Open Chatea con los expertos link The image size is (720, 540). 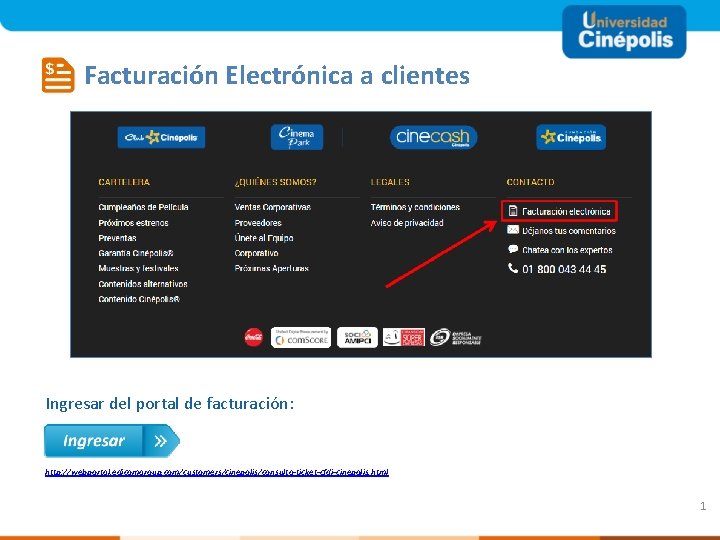coord(567,250)
